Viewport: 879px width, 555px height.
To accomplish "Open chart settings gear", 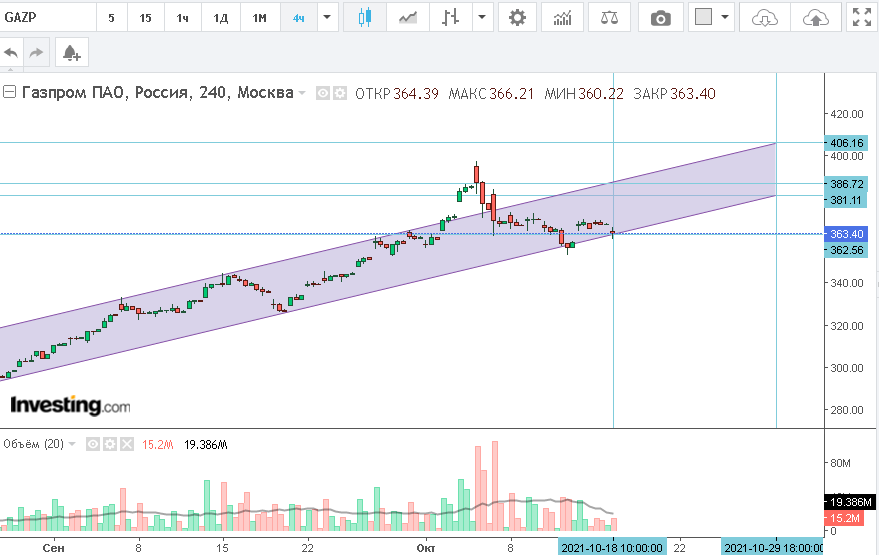I will point(517,17).
